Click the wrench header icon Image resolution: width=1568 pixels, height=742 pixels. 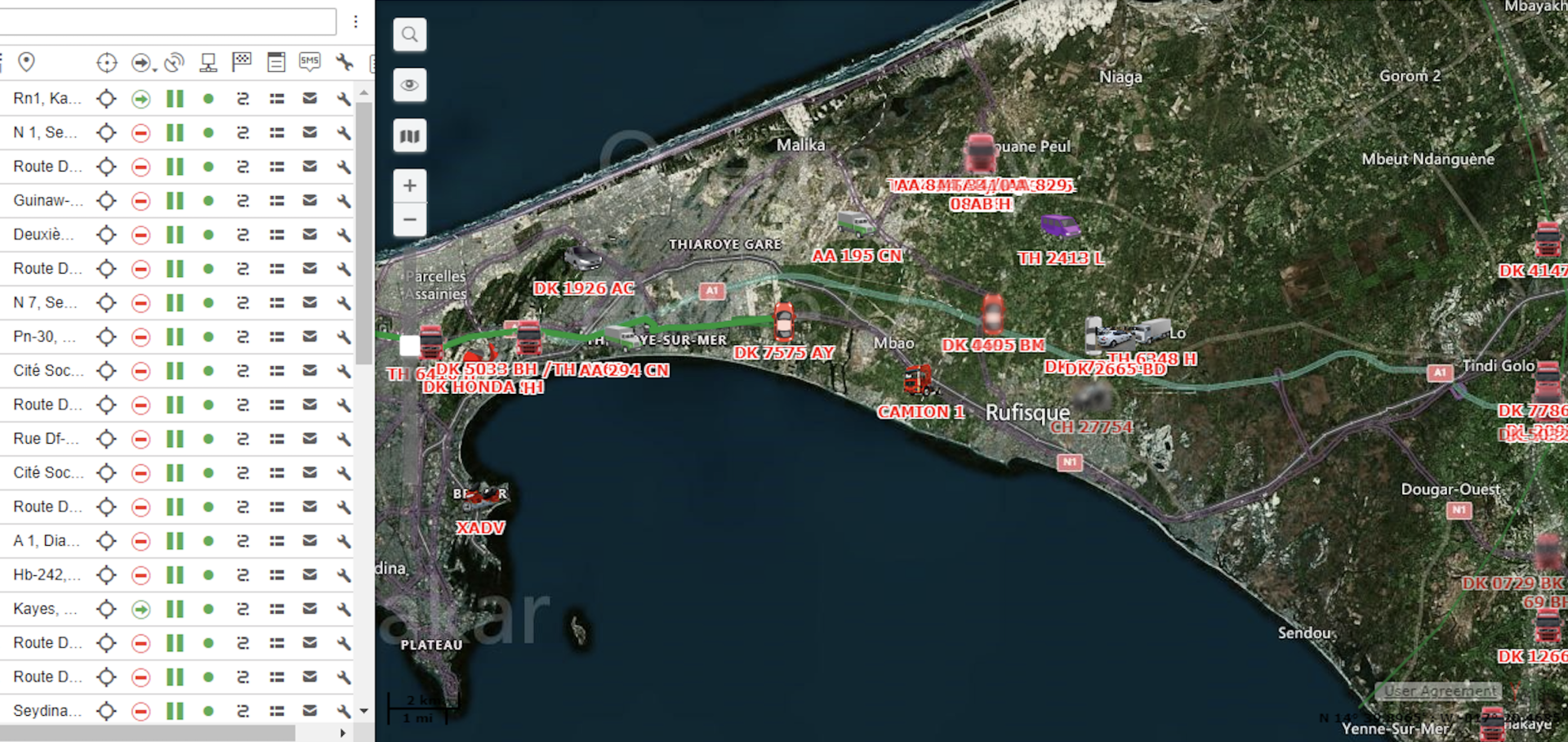[x=344, y=62]
